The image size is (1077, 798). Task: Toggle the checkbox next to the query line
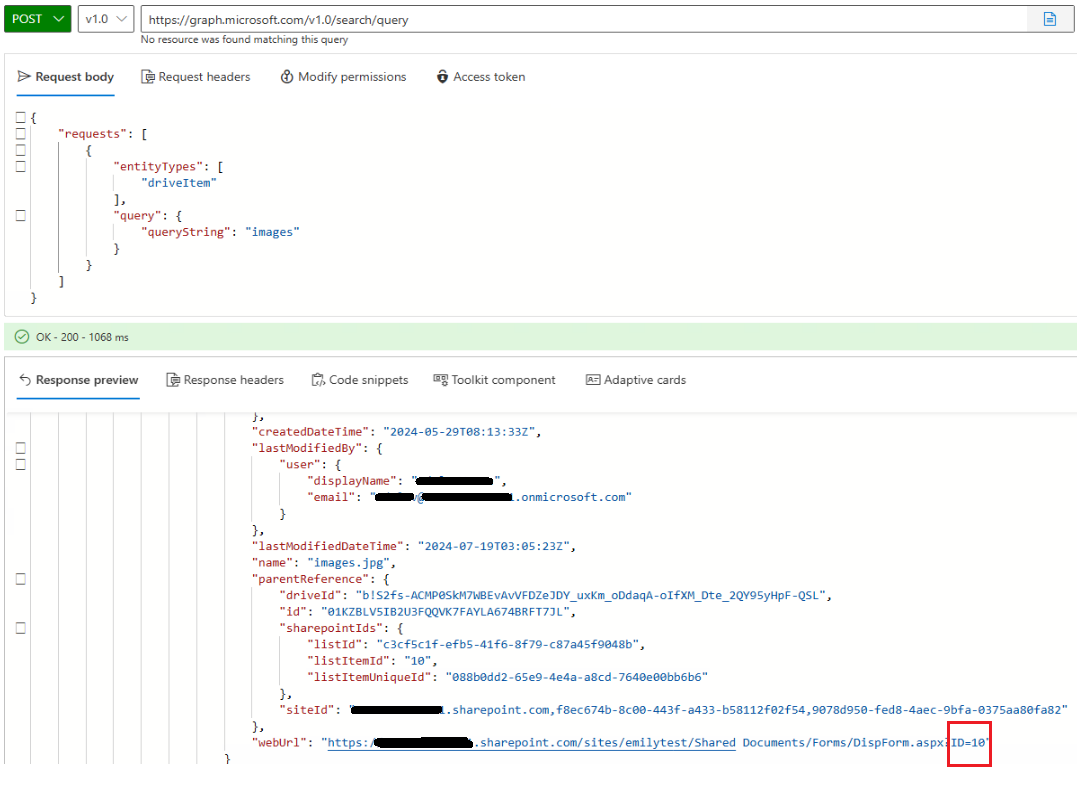[20, 214]
